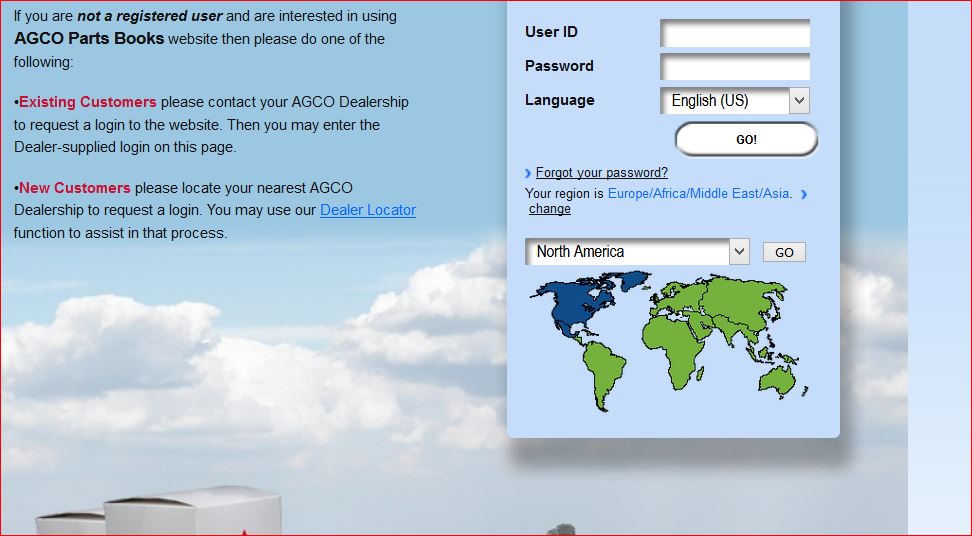
Task: Open the Language dropdown showing English (US)
Action: (735, 100)
